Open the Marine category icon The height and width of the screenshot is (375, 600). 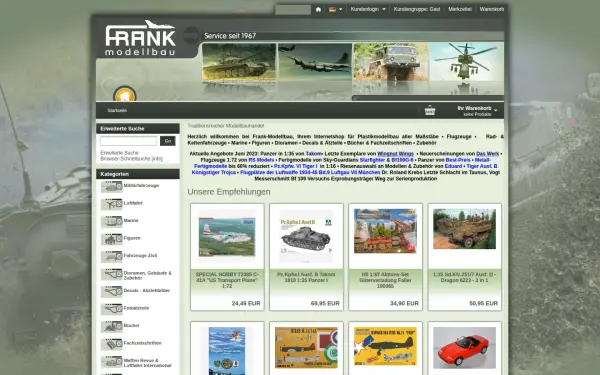pyautogui.click(x=111, y=222)
